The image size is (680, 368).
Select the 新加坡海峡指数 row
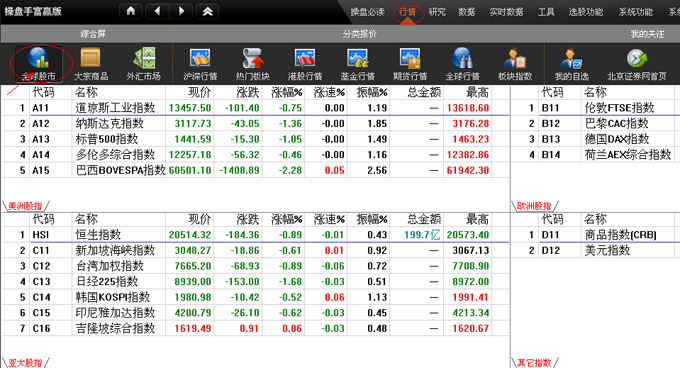[x=255, y=250]
